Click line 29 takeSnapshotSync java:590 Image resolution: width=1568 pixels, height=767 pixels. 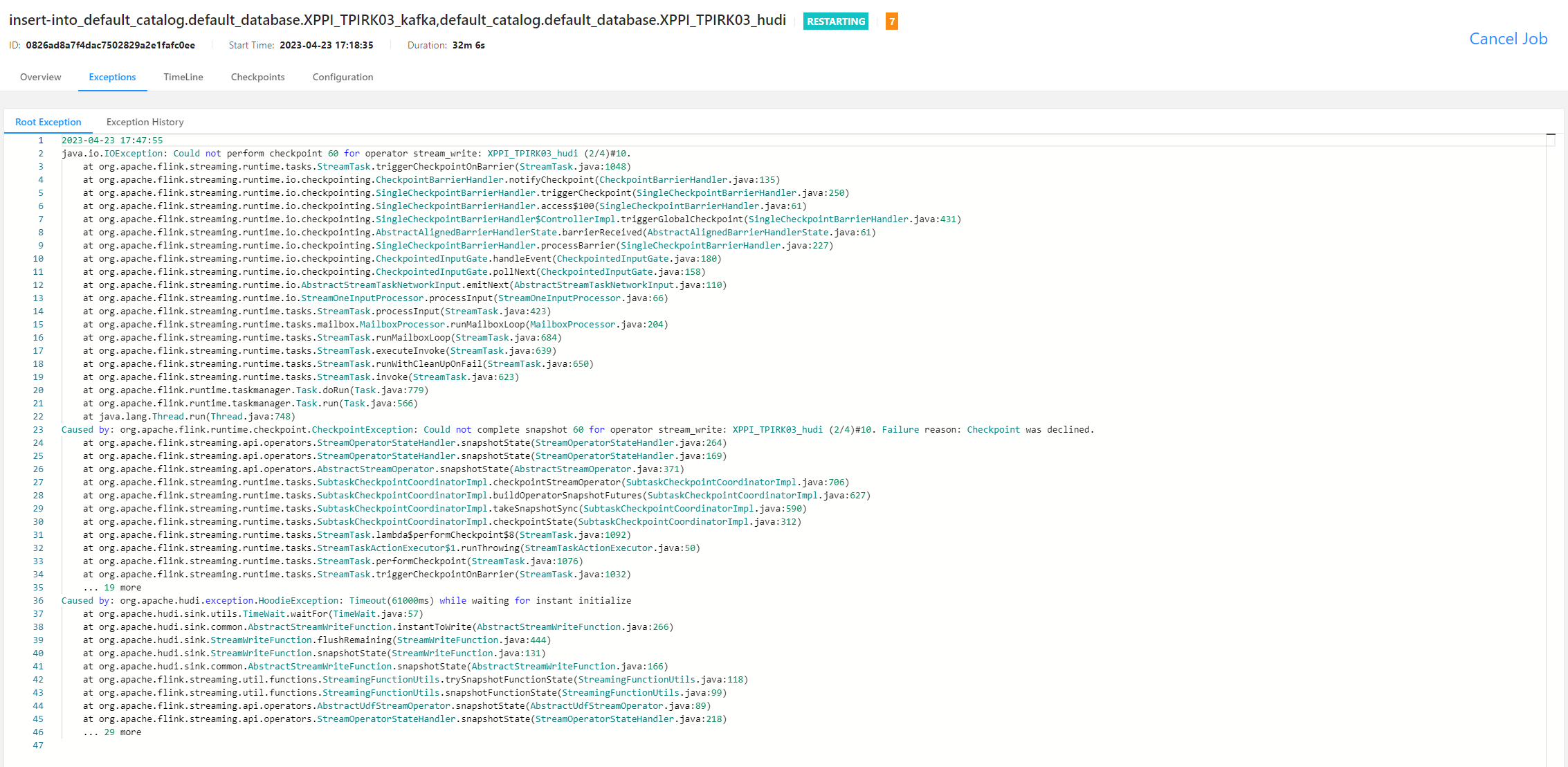[445, 508]
